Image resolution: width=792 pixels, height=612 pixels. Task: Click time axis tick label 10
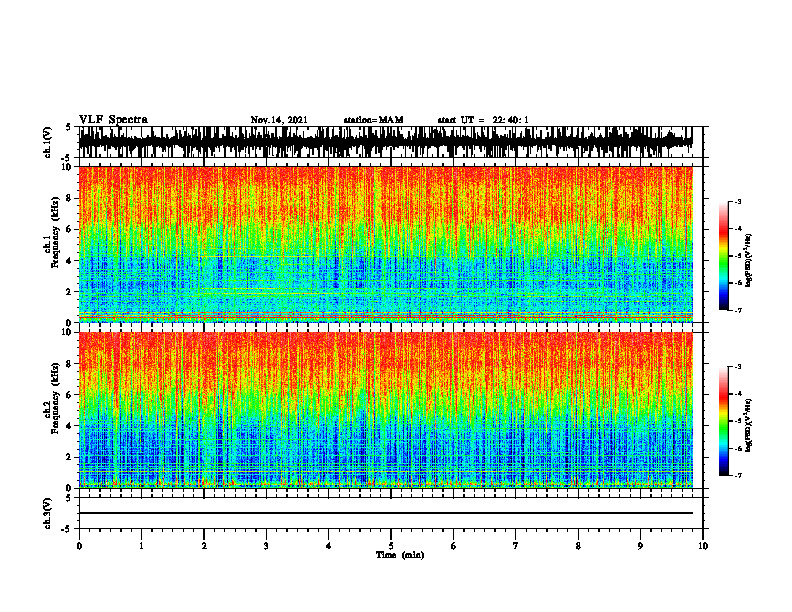[x=703, y=546]
